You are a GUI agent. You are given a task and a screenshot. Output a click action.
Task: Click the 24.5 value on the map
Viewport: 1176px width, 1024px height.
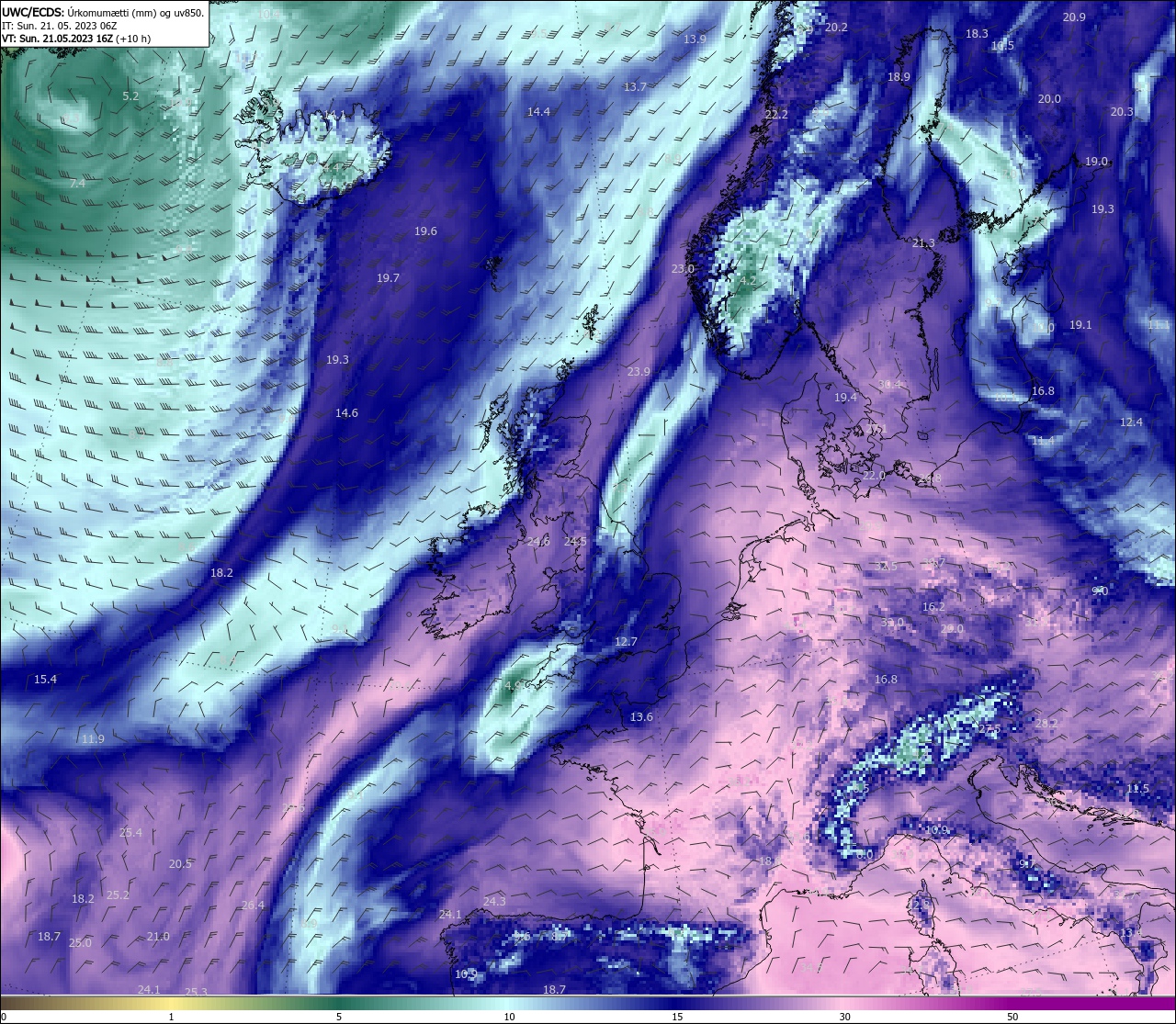tap(575, 542)
